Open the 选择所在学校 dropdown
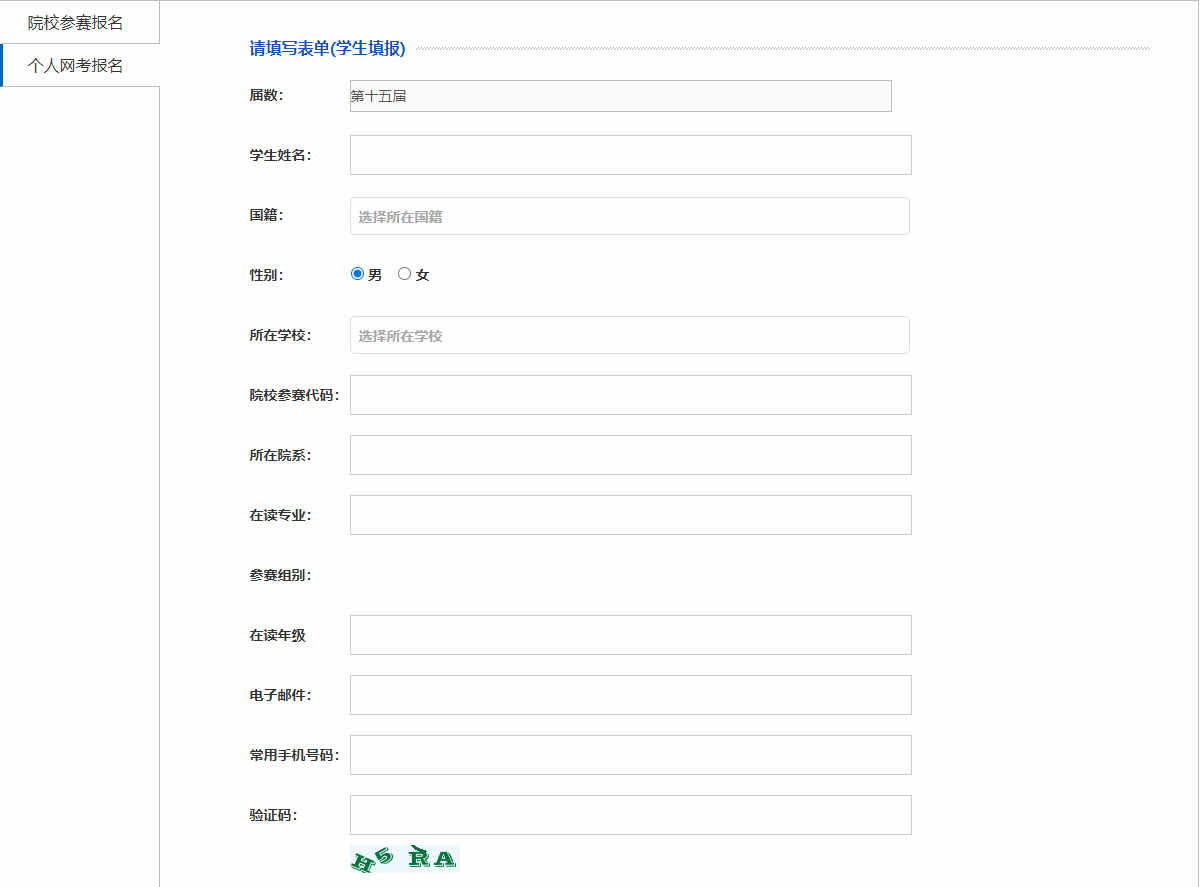This screenshot has width=1200, height=887. click(630, 335)
